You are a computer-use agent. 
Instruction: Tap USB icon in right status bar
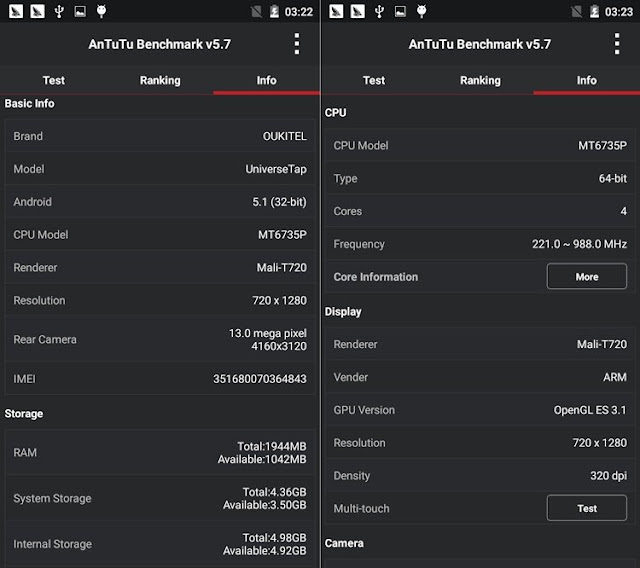point(379,11)
